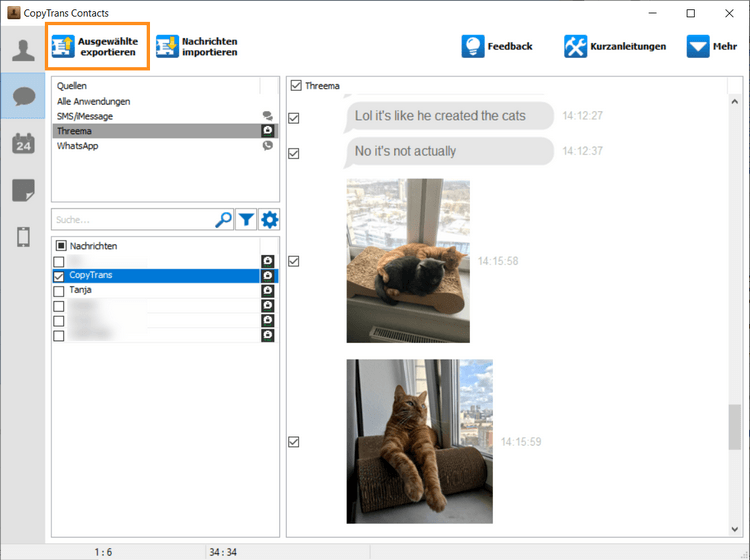Open Kurzanleitungen quick guides

(x=615, y=46)
